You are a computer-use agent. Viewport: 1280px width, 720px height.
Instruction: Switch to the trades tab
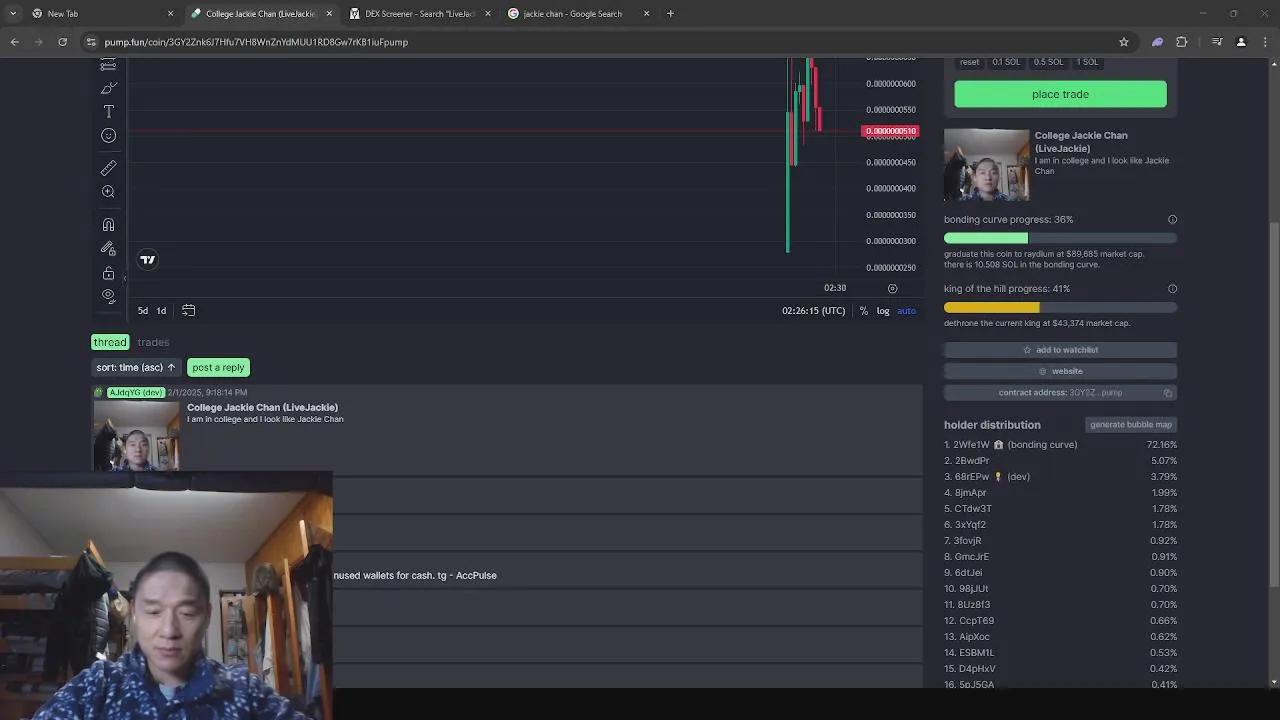click(x=153, y=342)
